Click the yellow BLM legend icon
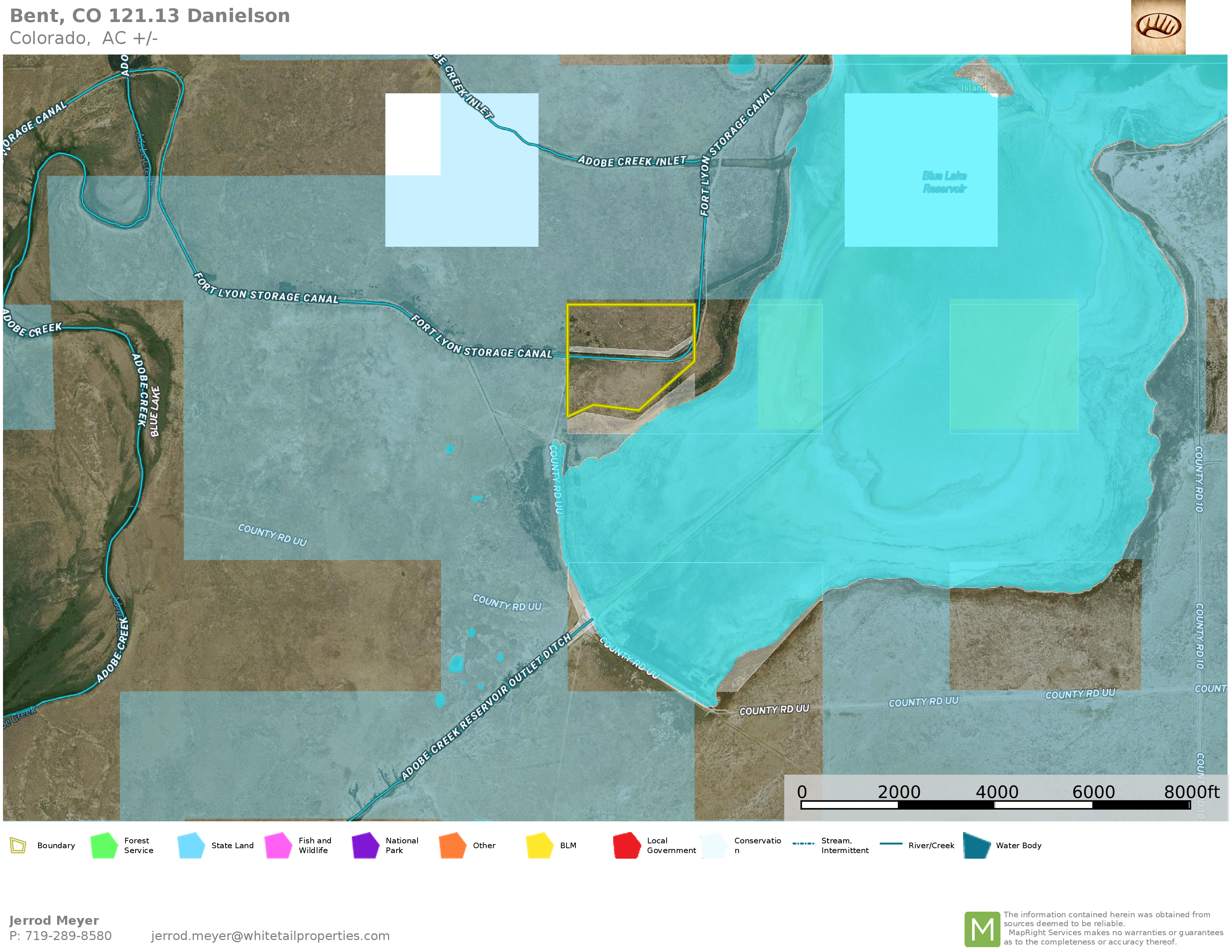Screen dimensions: 1232x952 pyautogui.click(x=539, y=845)
